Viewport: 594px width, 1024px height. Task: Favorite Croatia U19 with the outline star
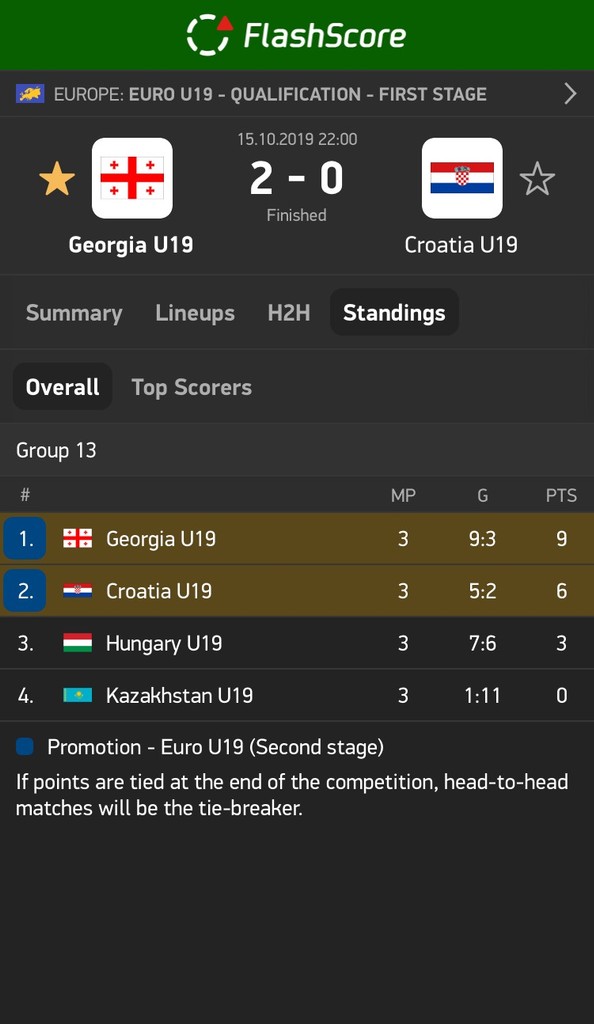point(537,179)
